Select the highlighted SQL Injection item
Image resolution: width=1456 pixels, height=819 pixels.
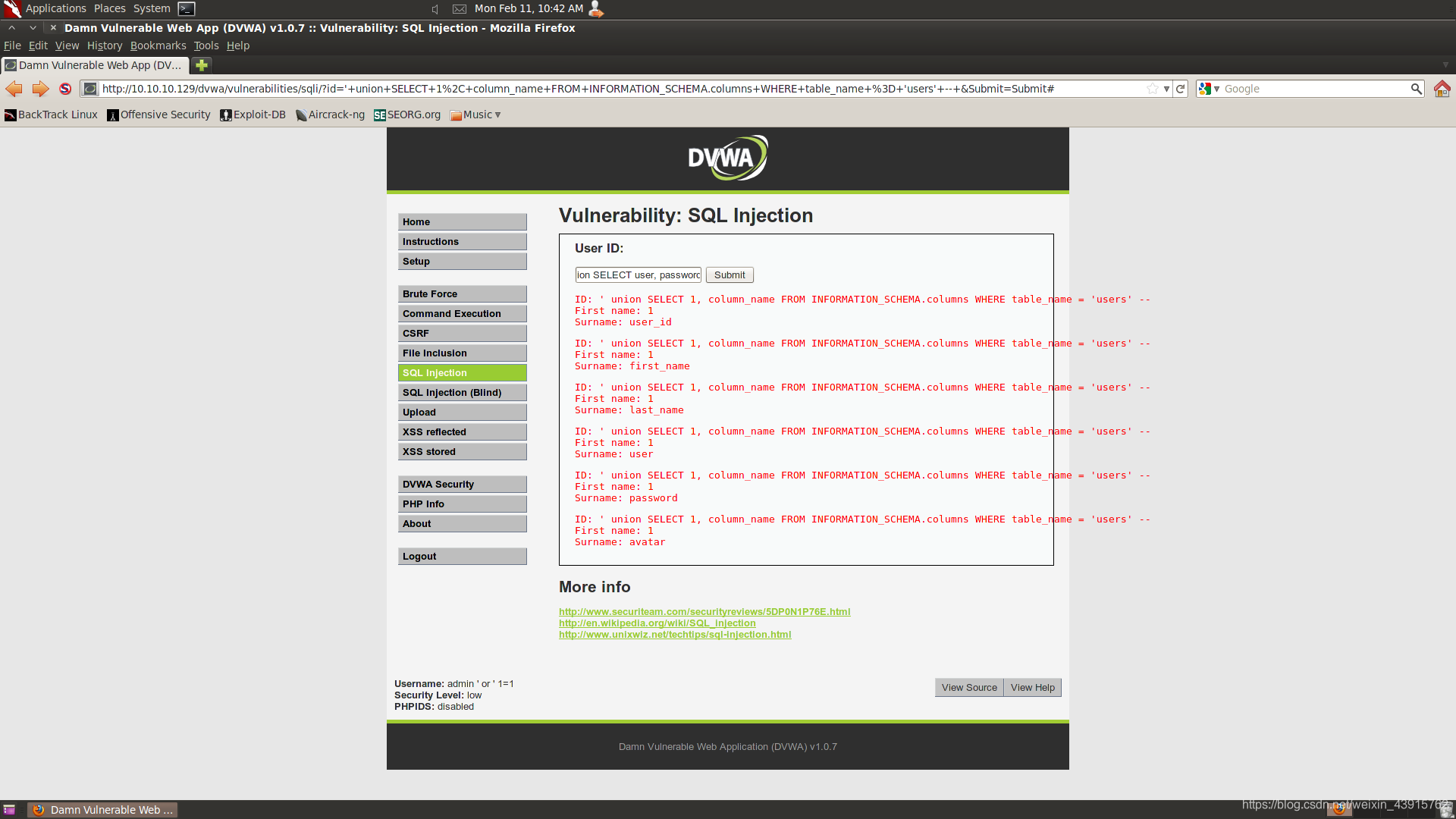[463, 372]
